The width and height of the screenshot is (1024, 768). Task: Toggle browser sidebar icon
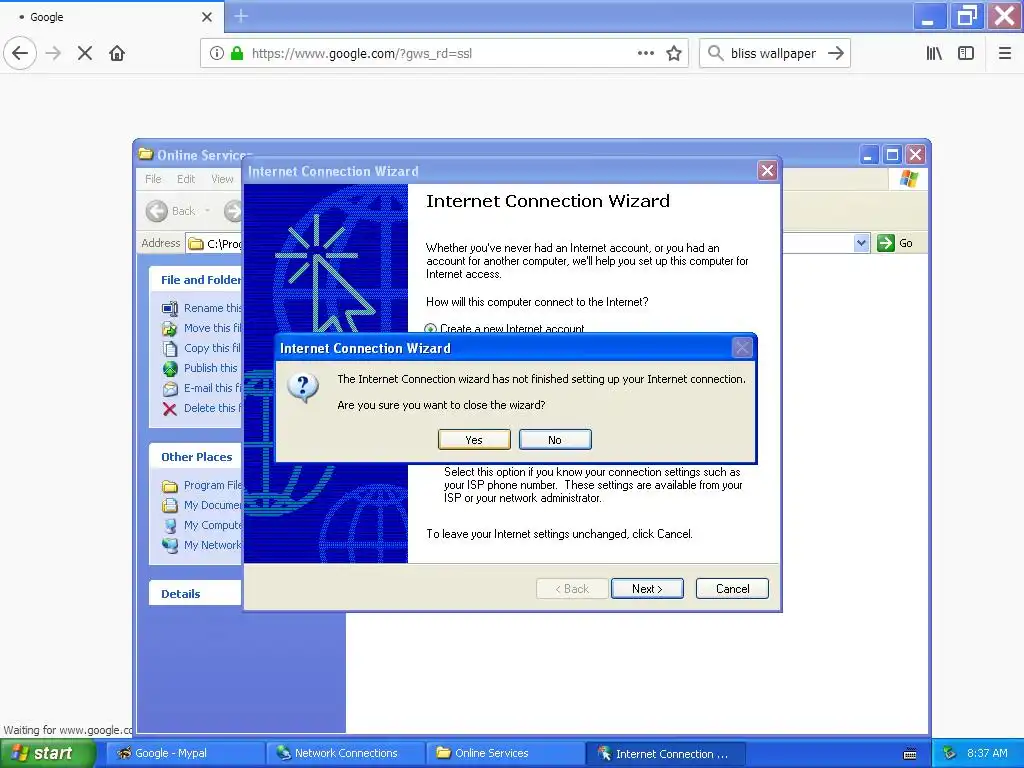[966, 53]
